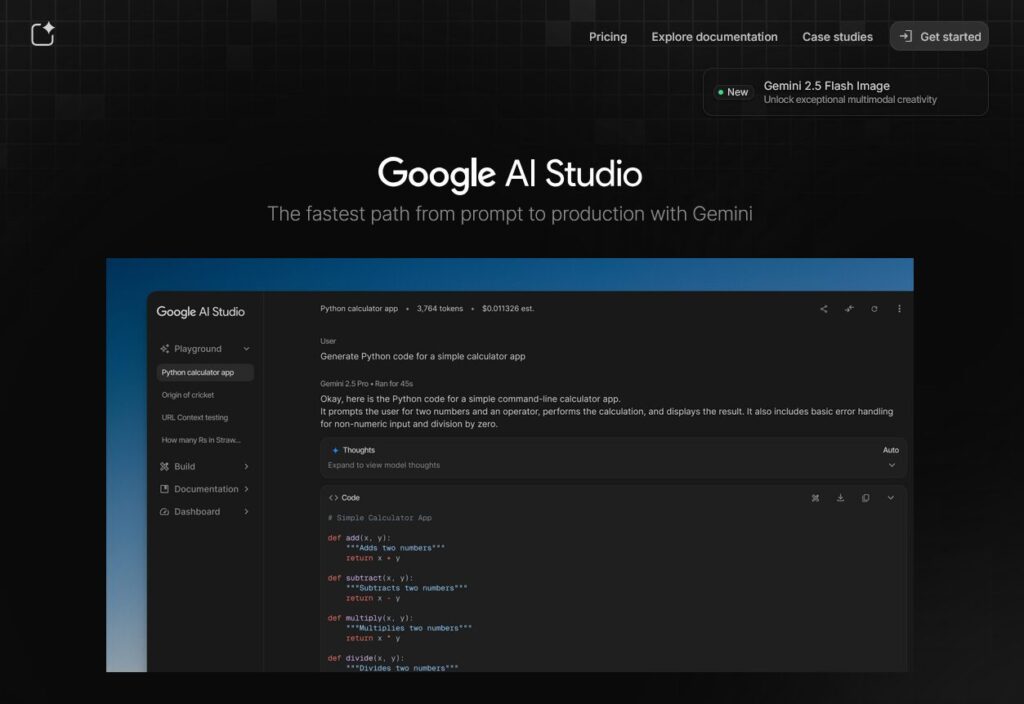Click the Get started button
This screenshot has width=1024, height=704.
point(938,36)
